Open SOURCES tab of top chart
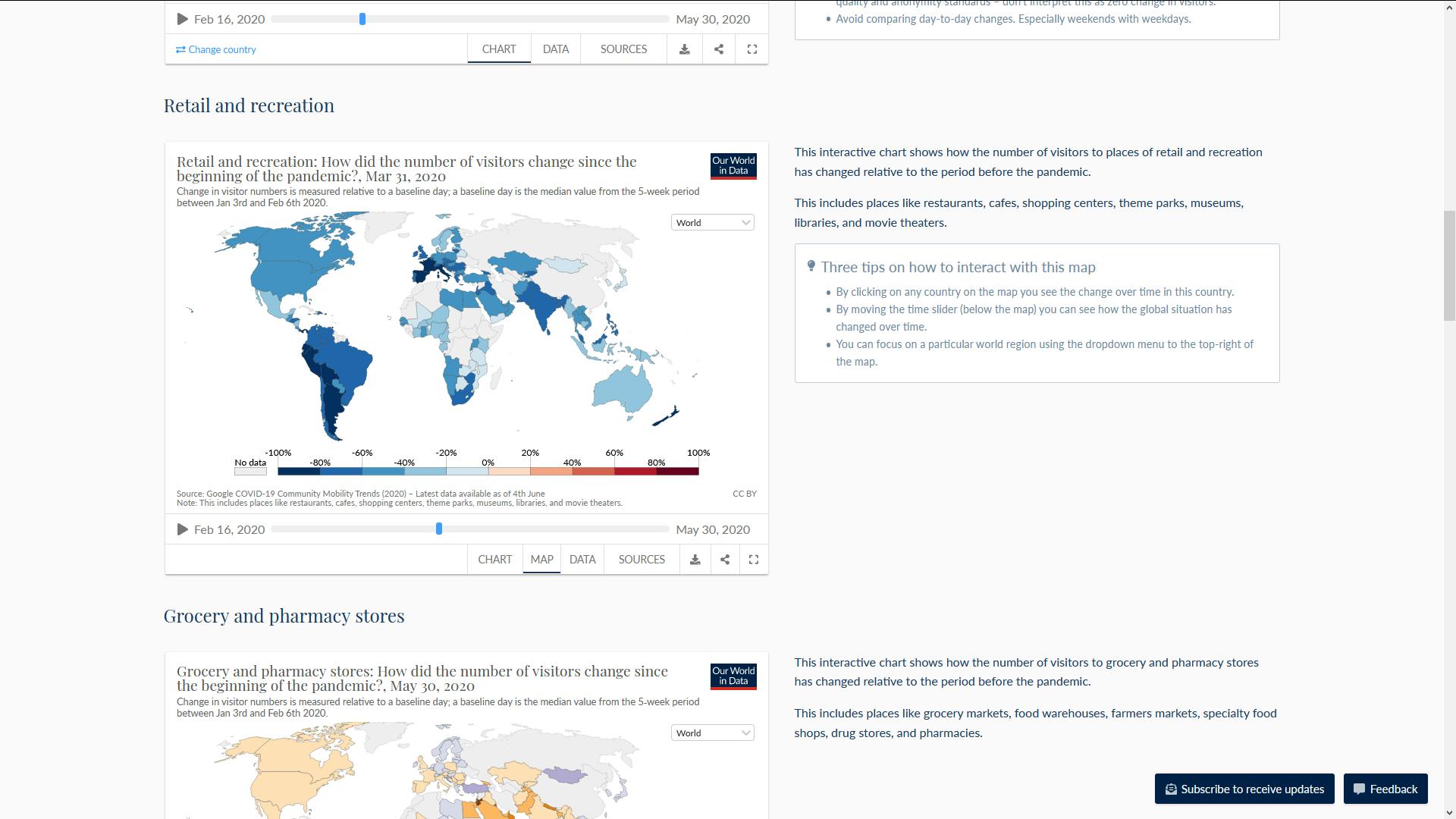The height and width of the screenshot is (819, 1456). point(623,49)
